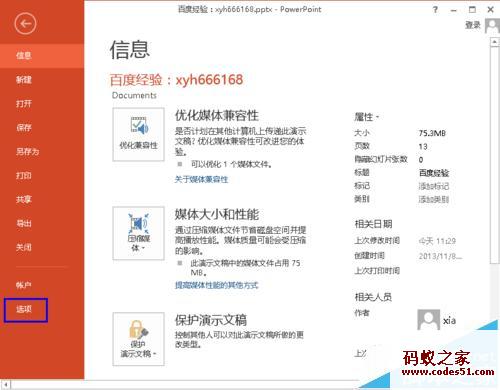Click the 相关人员 section header
Image resolution: width=500 pixels, height=390 pixels.
pos(373,297)
